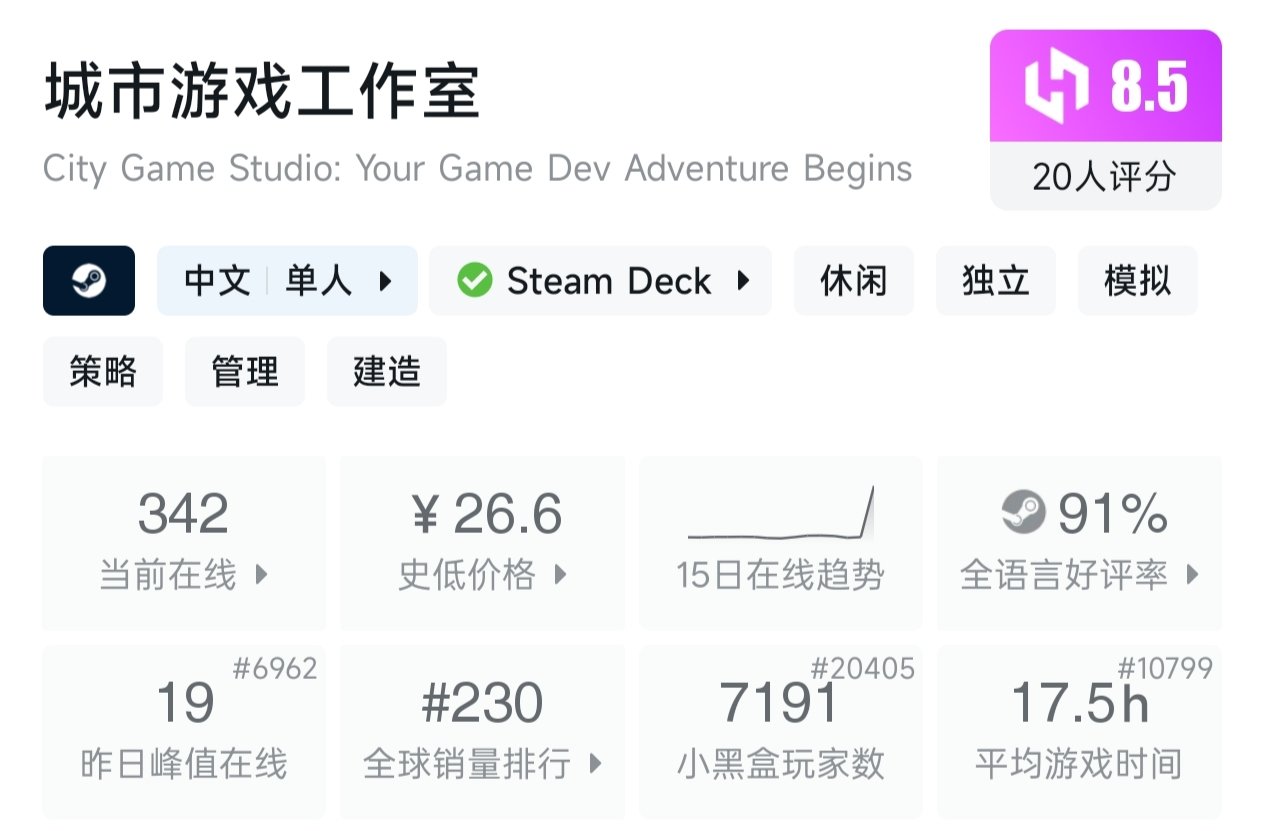Screen dimensions: 1264x831
Task: Click the green Steam Deck verified checkmark
Action: (x=474, y=281)
